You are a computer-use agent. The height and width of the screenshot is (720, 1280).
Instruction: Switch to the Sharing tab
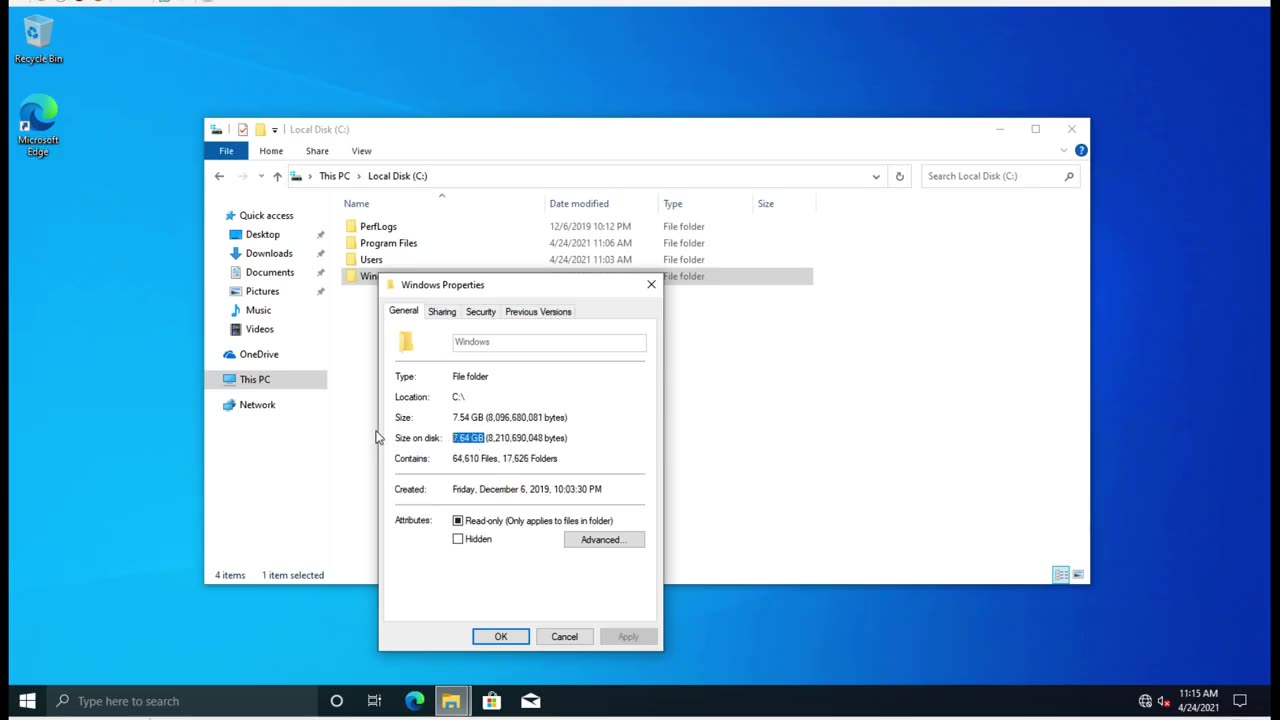(x=442, y=312)
